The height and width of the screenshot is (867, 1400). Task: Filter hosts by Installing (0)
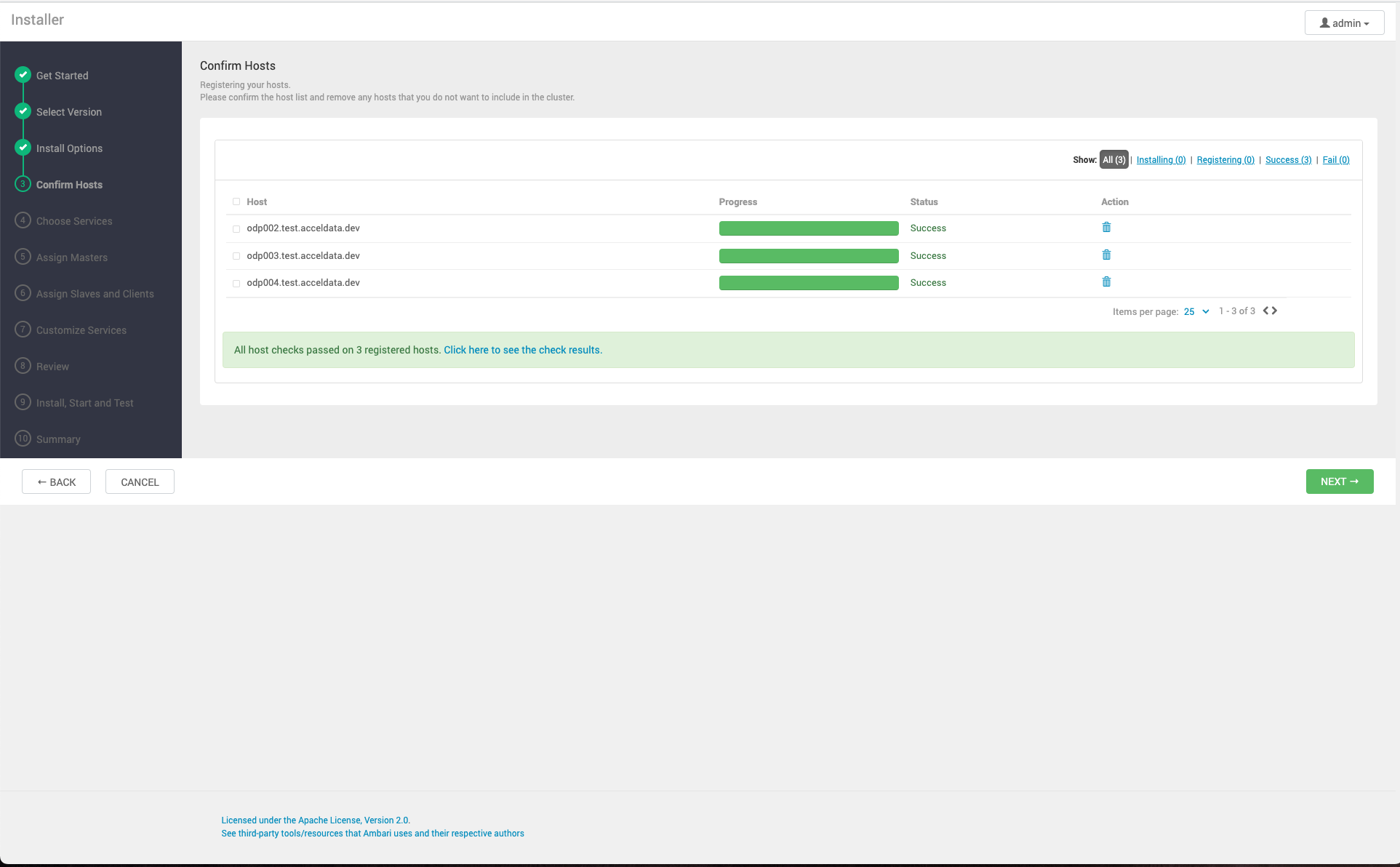pos(1161,159)
